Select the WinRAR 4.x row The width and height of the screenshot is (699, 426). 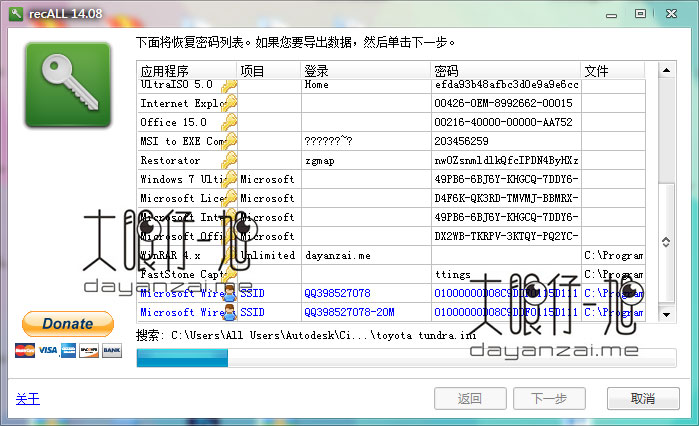(x=391, y=255)
